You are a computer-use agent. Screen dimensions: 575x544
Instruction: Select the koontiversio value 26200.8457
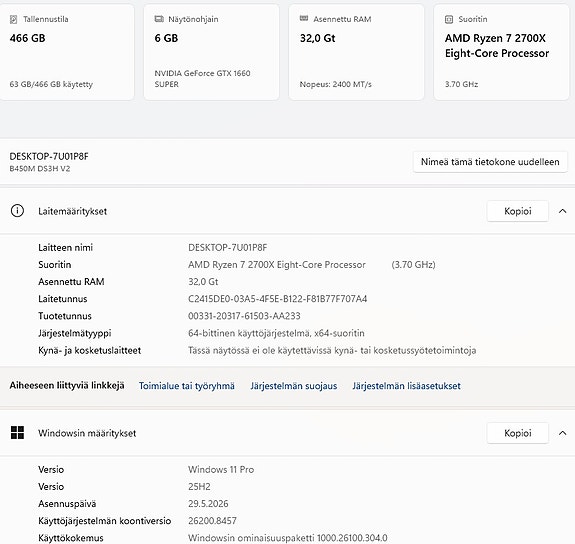tap(212, 521)
